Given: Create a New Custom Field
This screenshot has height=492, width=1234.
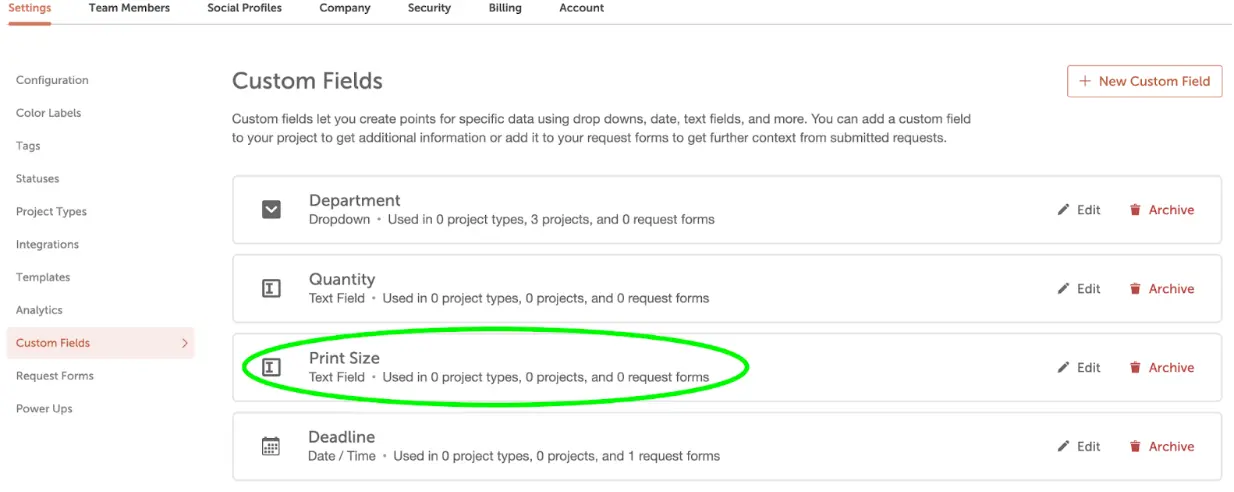Looking at the screenshot, I should tap(1145, 81).
